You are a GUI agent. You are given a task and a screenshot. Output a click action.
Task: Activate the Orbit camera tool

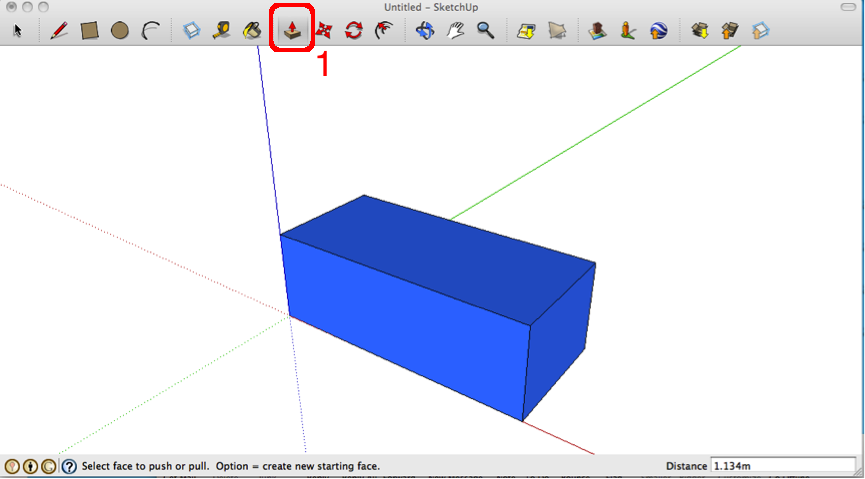425,31
